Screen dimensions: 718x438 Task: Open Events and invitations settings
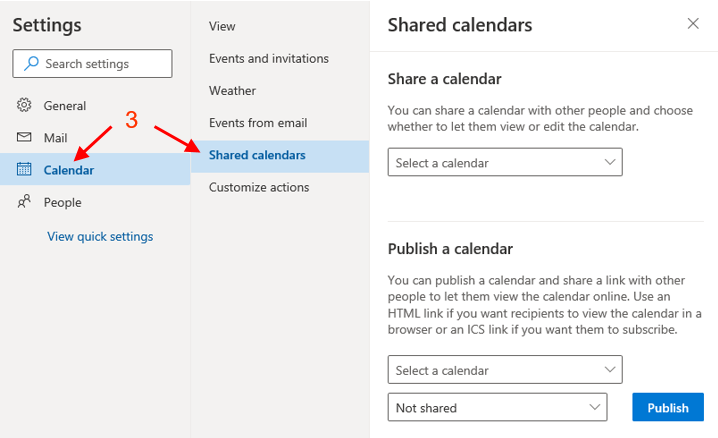pos(268,59)
